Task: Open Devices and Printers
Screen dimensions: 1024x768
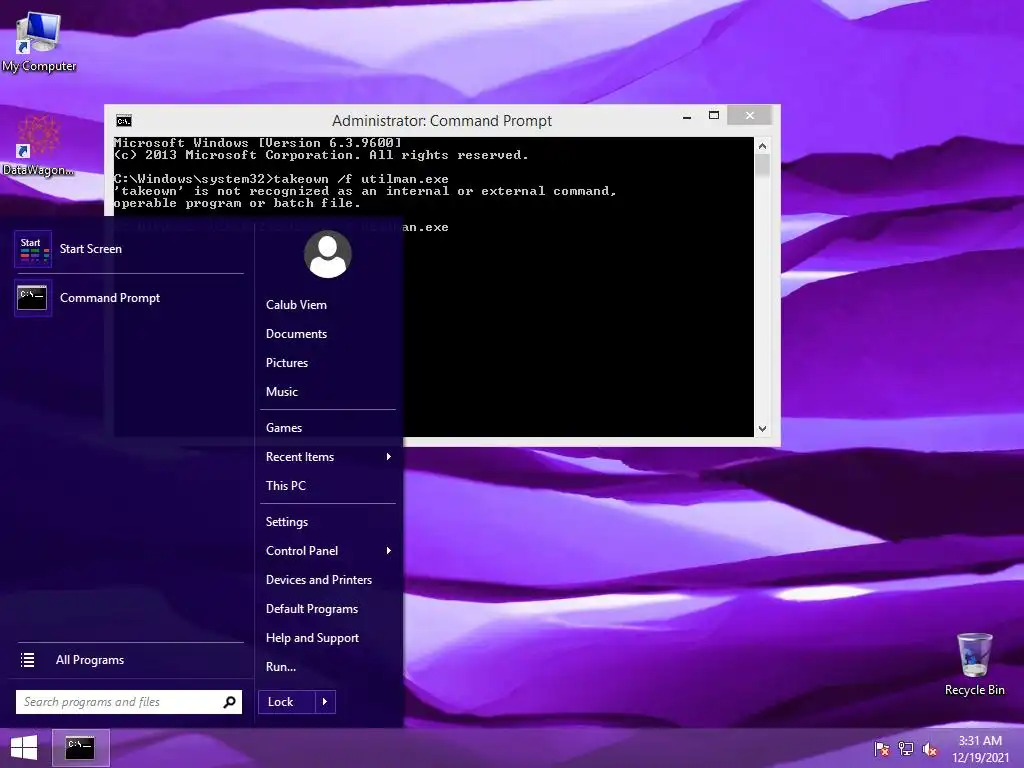Action: click(x=319, y=580)
